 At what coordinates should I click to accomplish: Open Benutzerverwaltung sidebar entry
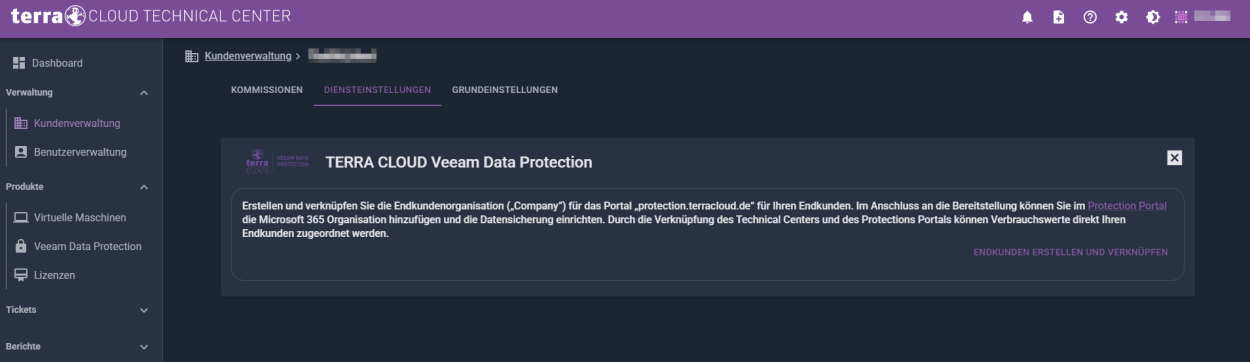[81, 152]
